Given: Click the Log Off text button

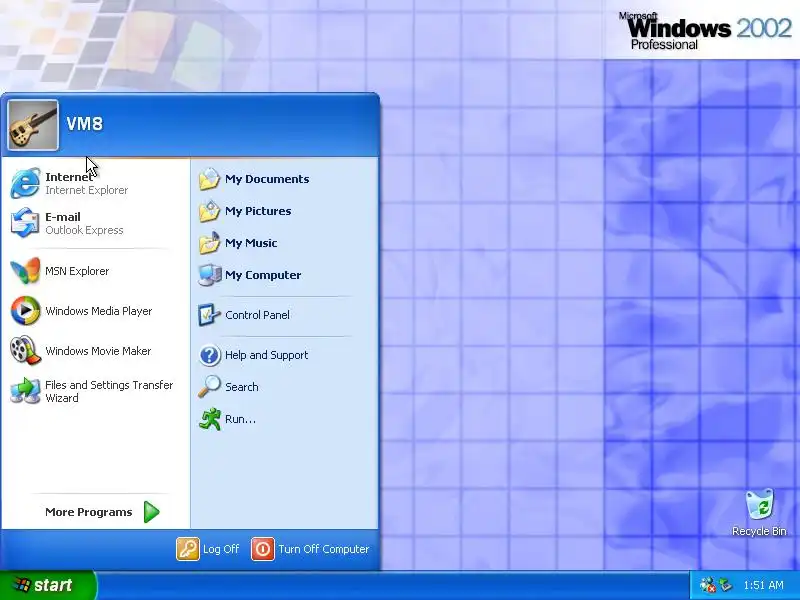Looking at the screenshot, I should (221, 549).
